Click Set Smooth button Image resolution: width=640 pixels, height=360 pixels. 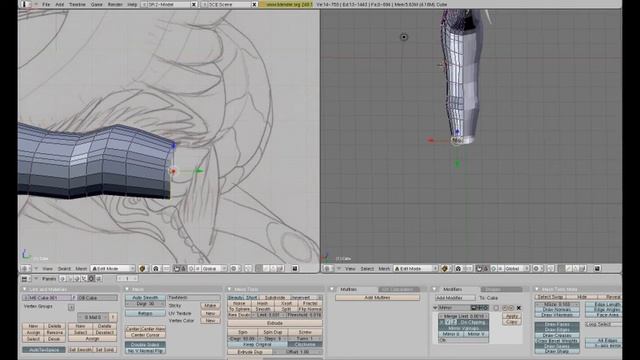click(80, 350)
